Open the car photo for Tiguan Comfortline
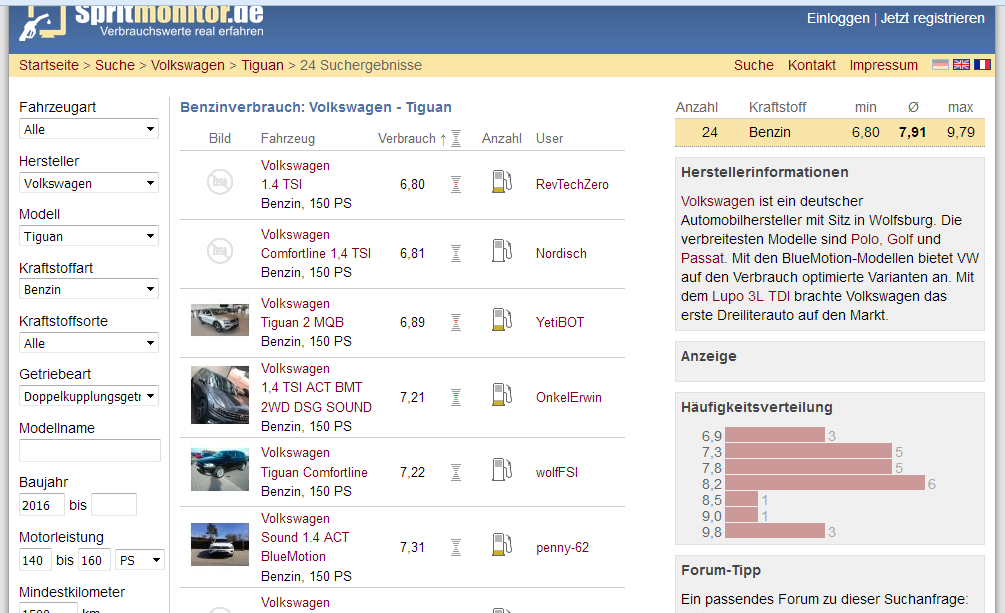The image size is (1005, 613). click(x=220, y=470)
